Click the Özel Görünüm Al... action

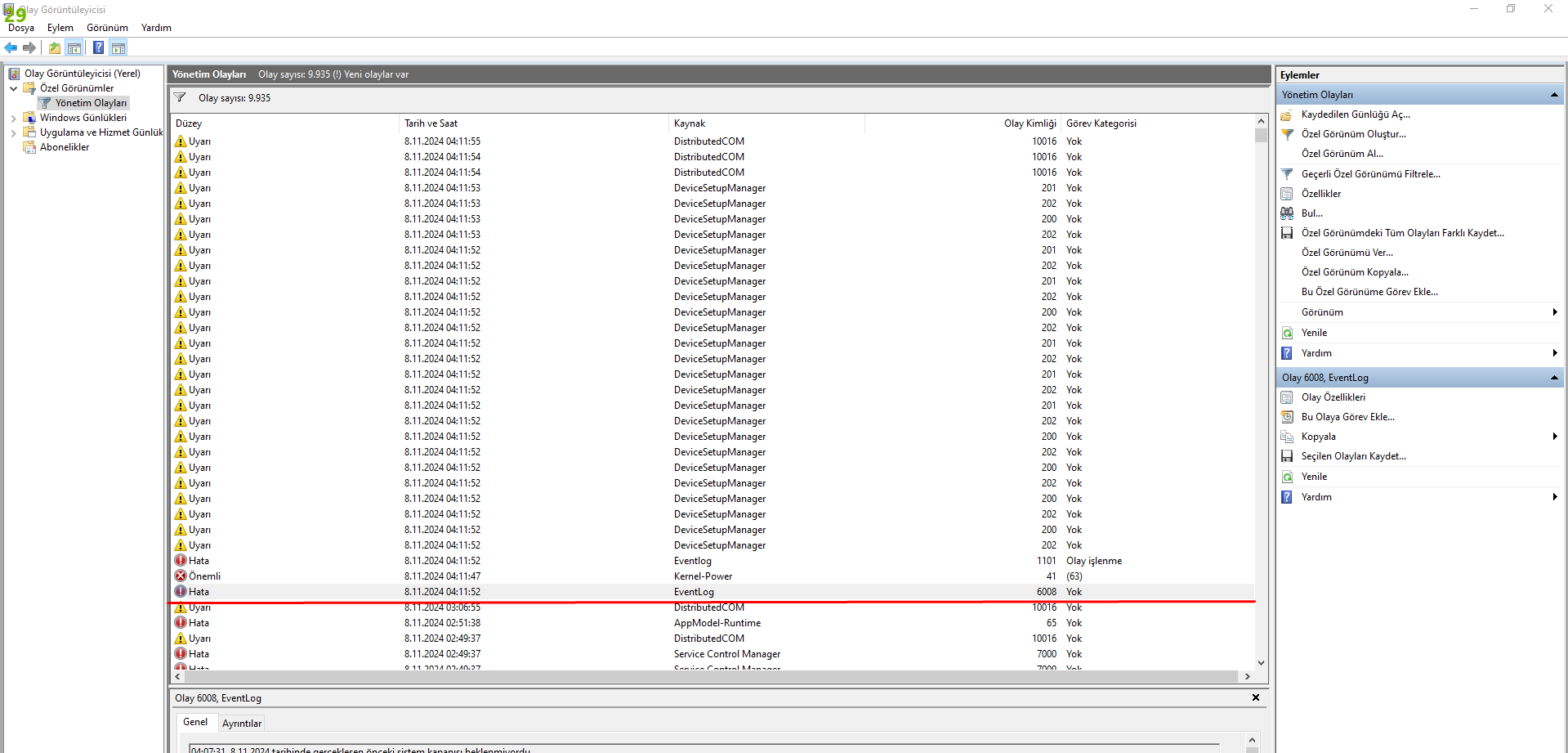[x=1342, y=154]
